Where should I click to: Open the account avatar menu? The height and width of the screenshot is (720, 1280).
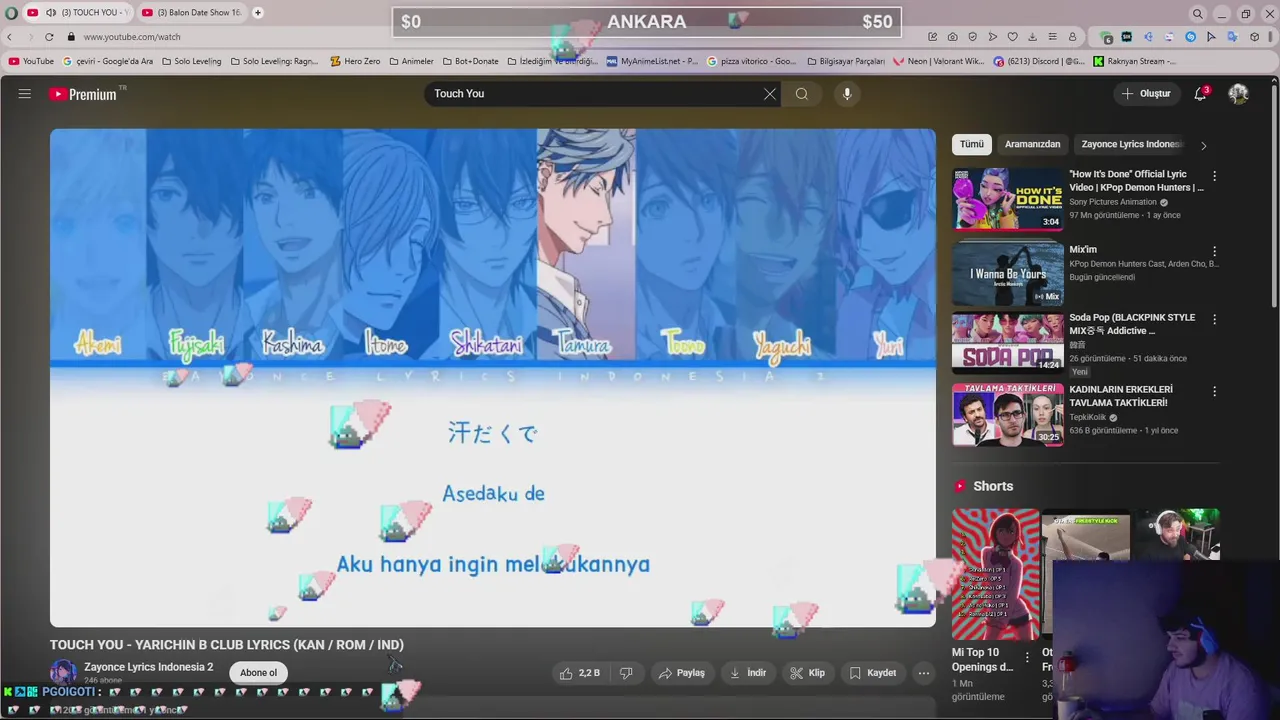coord(1238,94)
